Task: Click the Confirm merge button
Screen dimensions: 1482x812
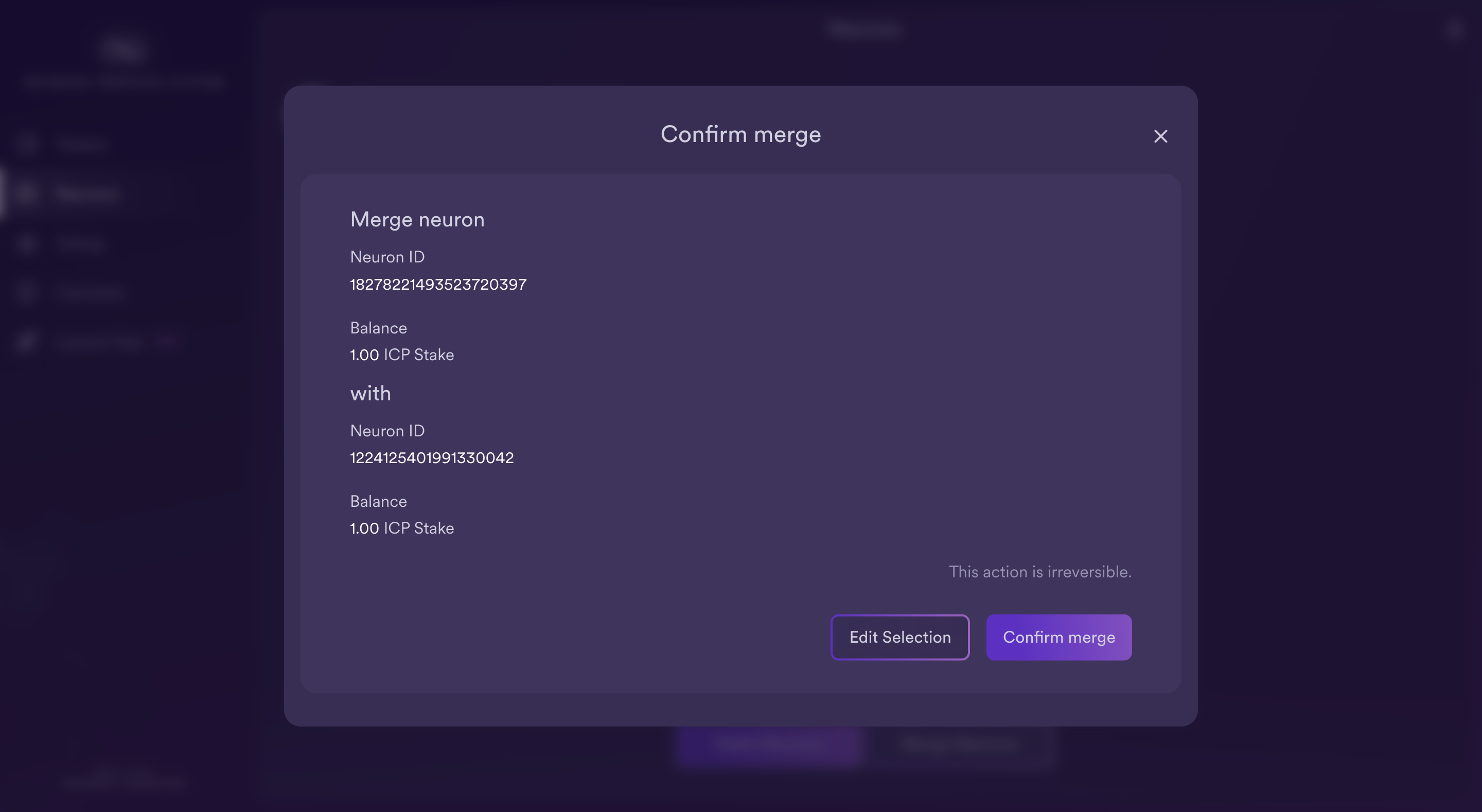Action: click(x=1058, y=637)
